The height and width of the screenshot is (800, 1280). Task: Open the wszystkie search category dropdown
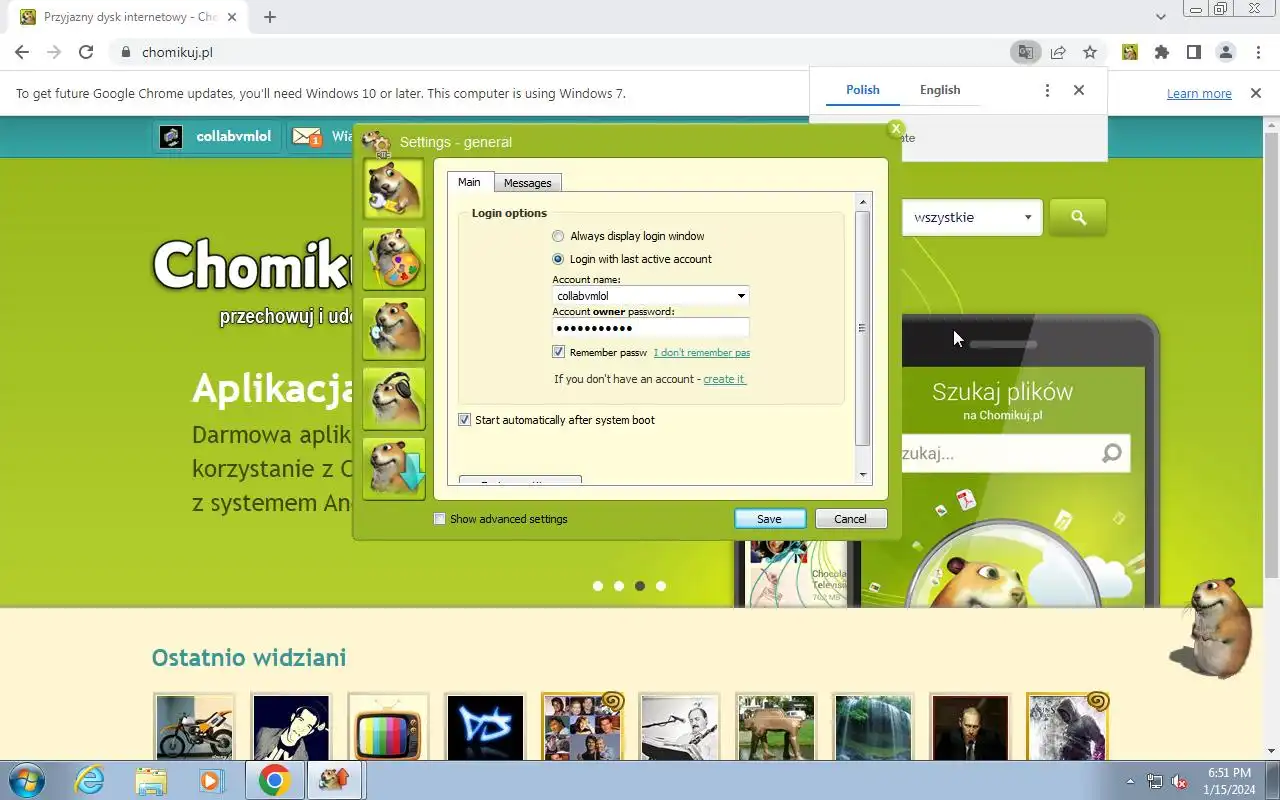[973, 217]
